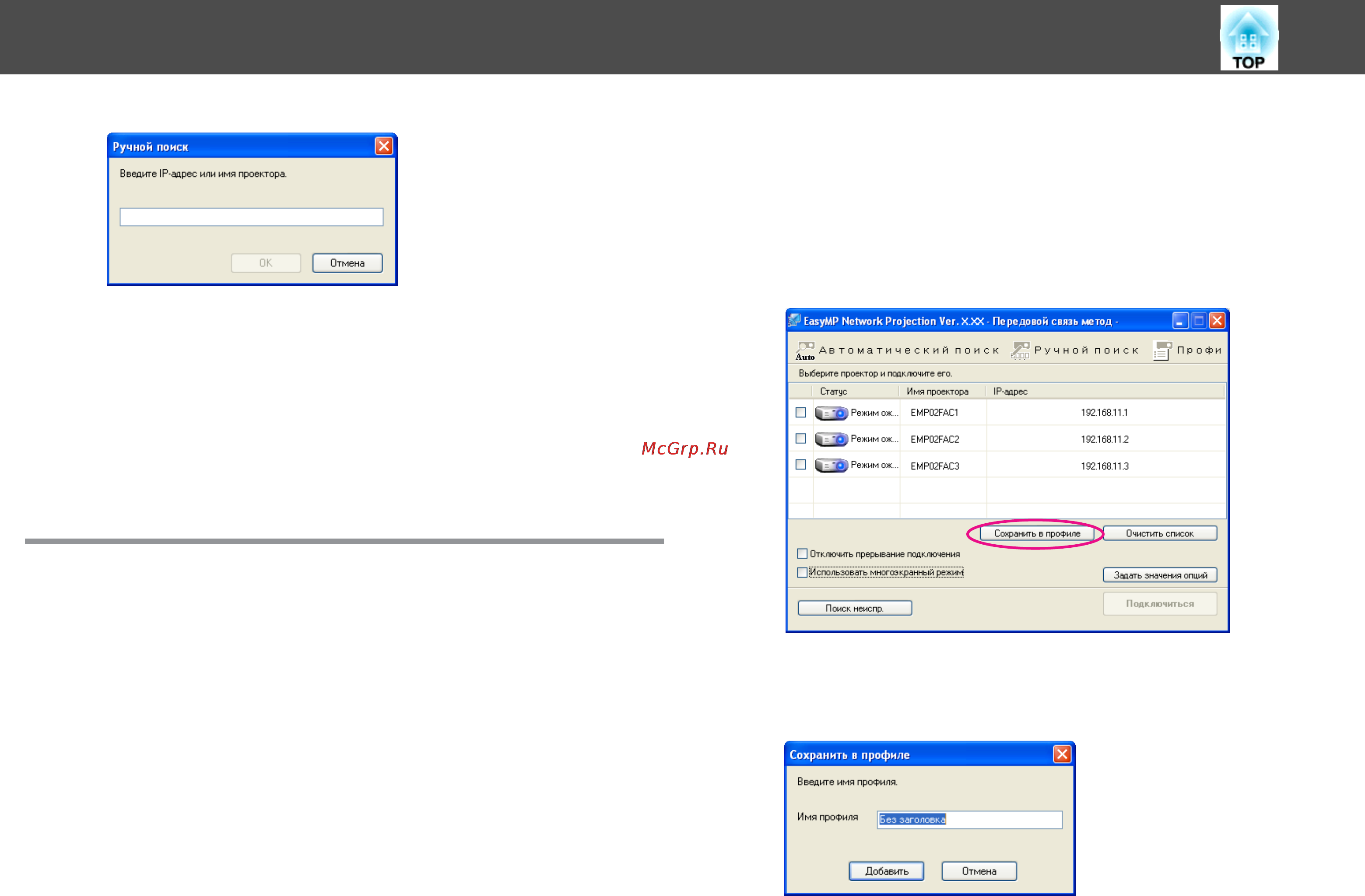
Task: Click 'Сохранить в профиле' button
Action: click(x=1037, y=534)
